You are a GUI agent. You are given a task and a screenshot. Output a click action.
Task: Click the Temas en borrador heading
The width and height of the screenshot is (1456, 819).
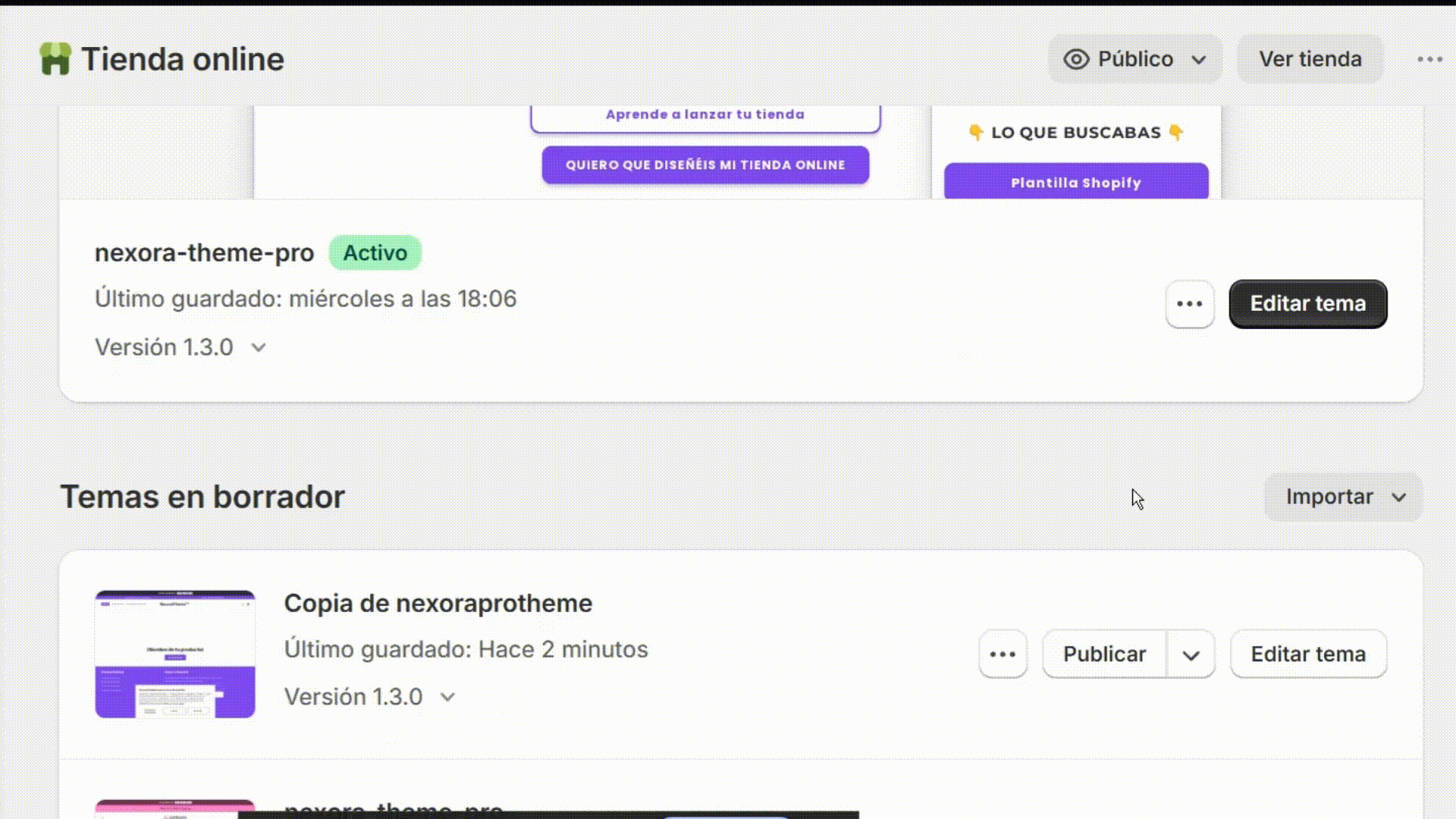(x=202, y=497)
